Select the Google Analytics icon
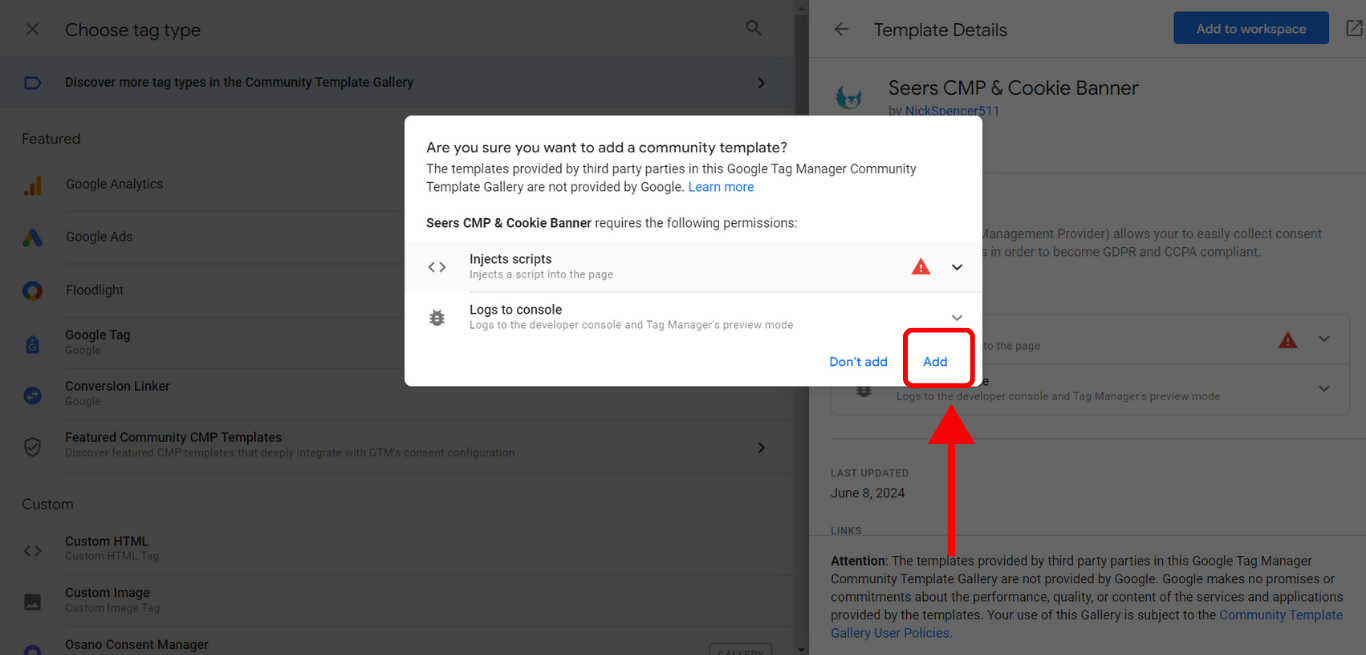1366x655 pixels. click(x=33, y=185)
